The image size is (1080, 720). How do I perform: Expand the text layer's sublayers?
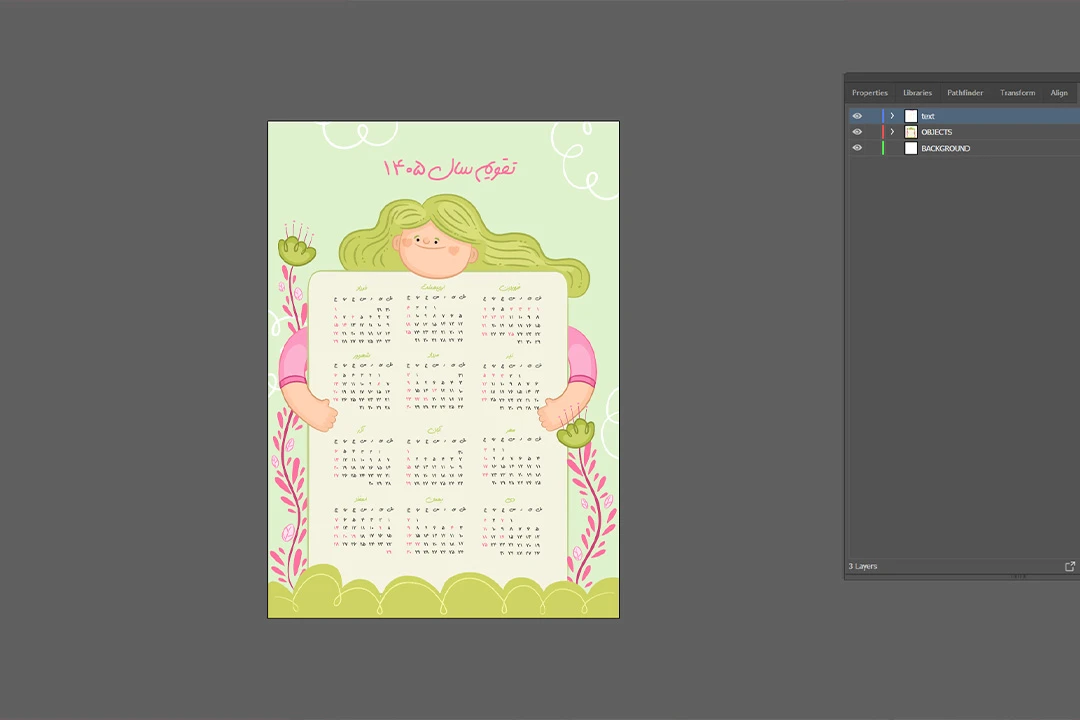coord(892,116)
